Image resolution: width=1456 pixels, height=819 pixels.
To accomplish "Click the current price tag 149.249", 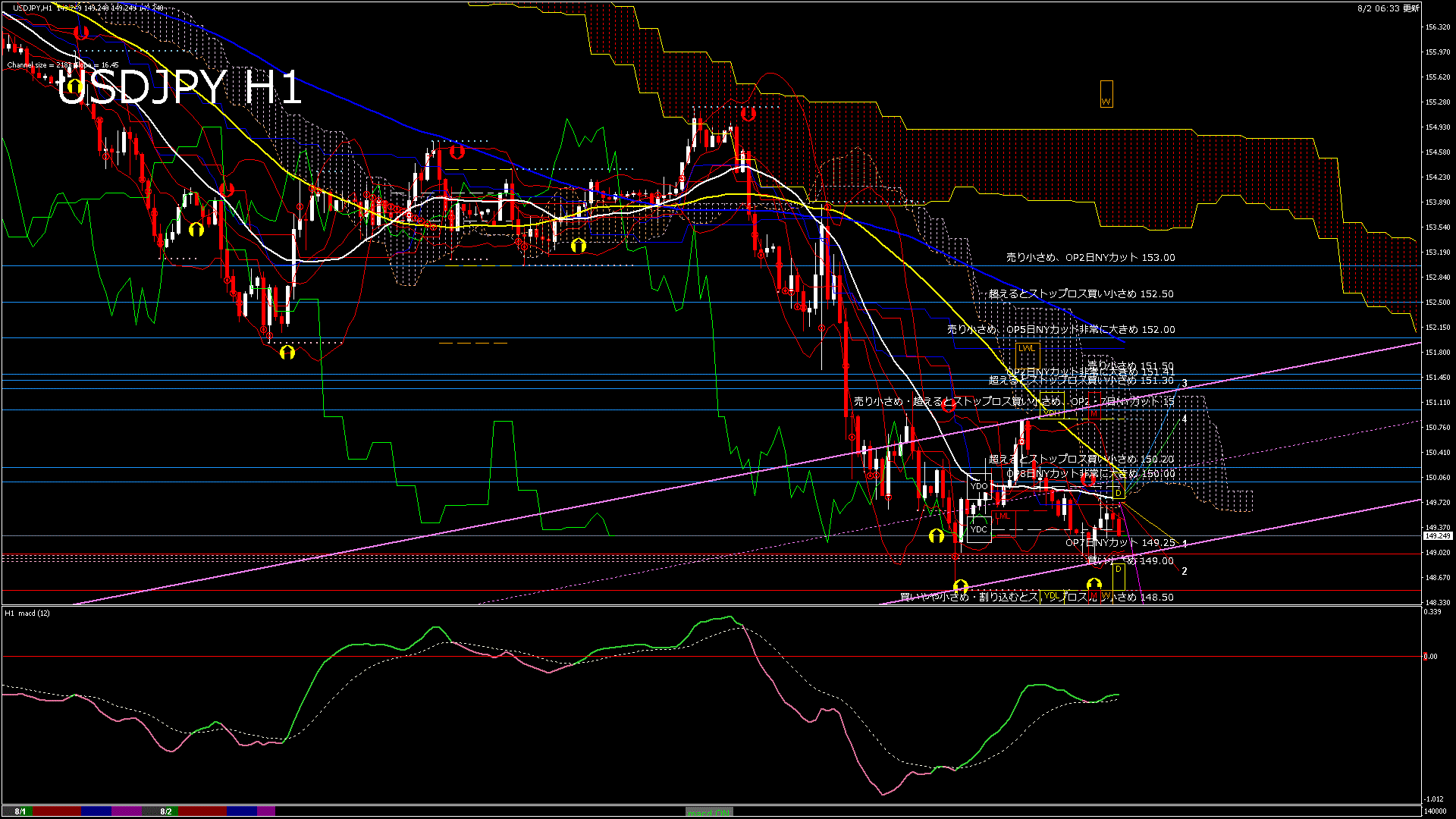I will click(x=1437, y=536).
